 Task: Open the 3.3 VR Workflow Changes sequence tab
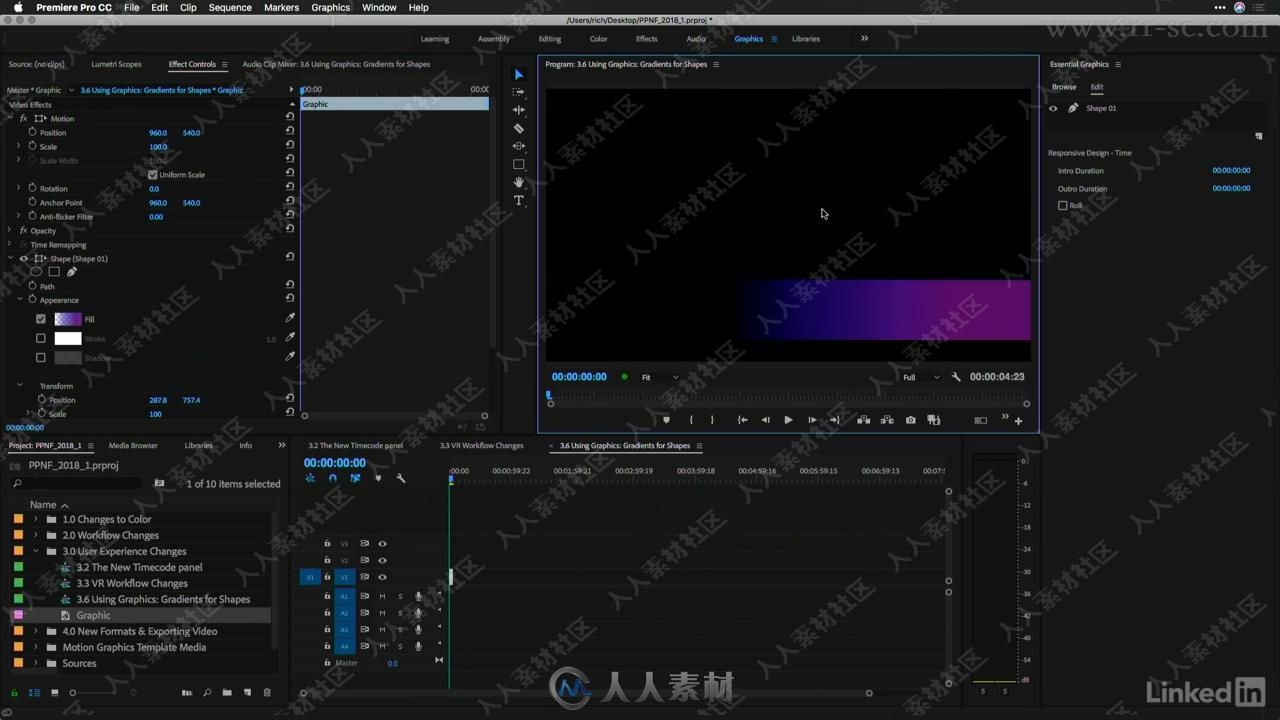tap(481, 445)
